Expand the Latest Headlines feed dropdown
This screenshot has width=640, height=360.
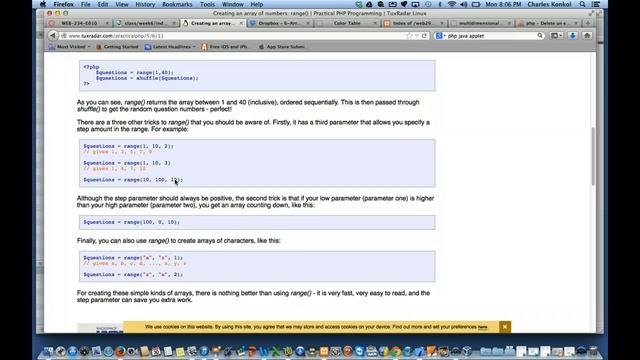170,47
